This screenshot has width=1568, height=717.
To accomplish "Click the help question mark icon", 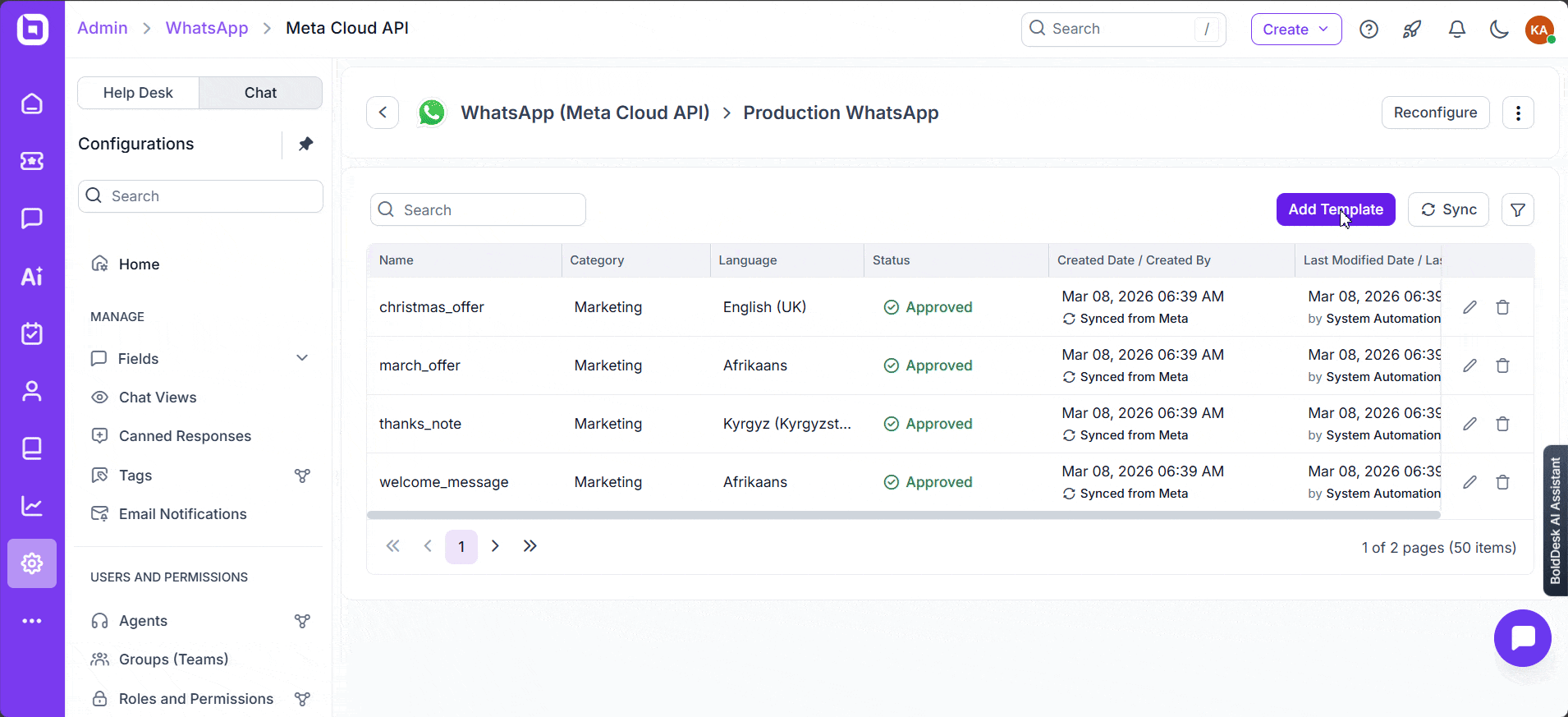I will click(1369, 30).
